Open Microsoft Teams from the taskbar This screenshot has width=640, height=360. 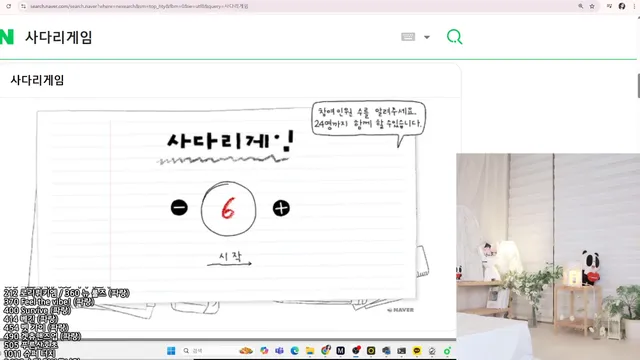(279, 351)
